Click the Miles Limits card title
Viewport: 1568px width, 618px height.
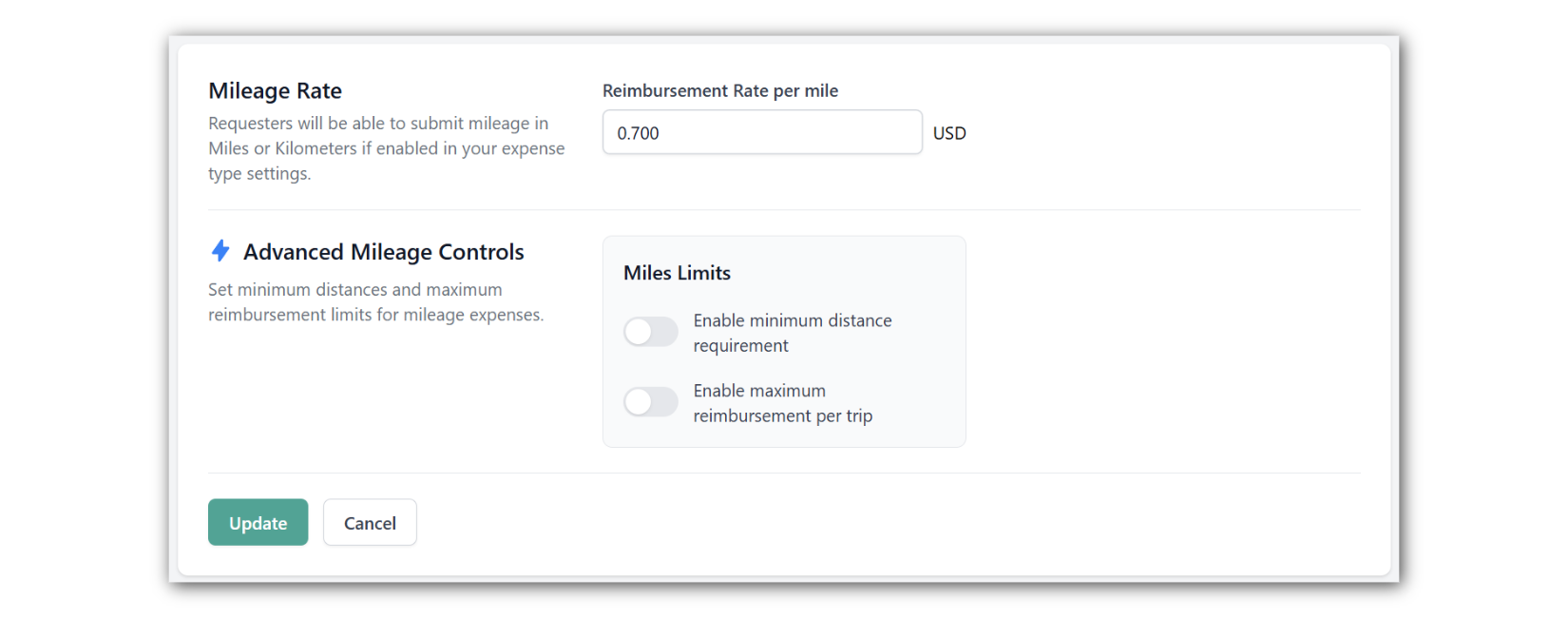[x=678, y=273]
